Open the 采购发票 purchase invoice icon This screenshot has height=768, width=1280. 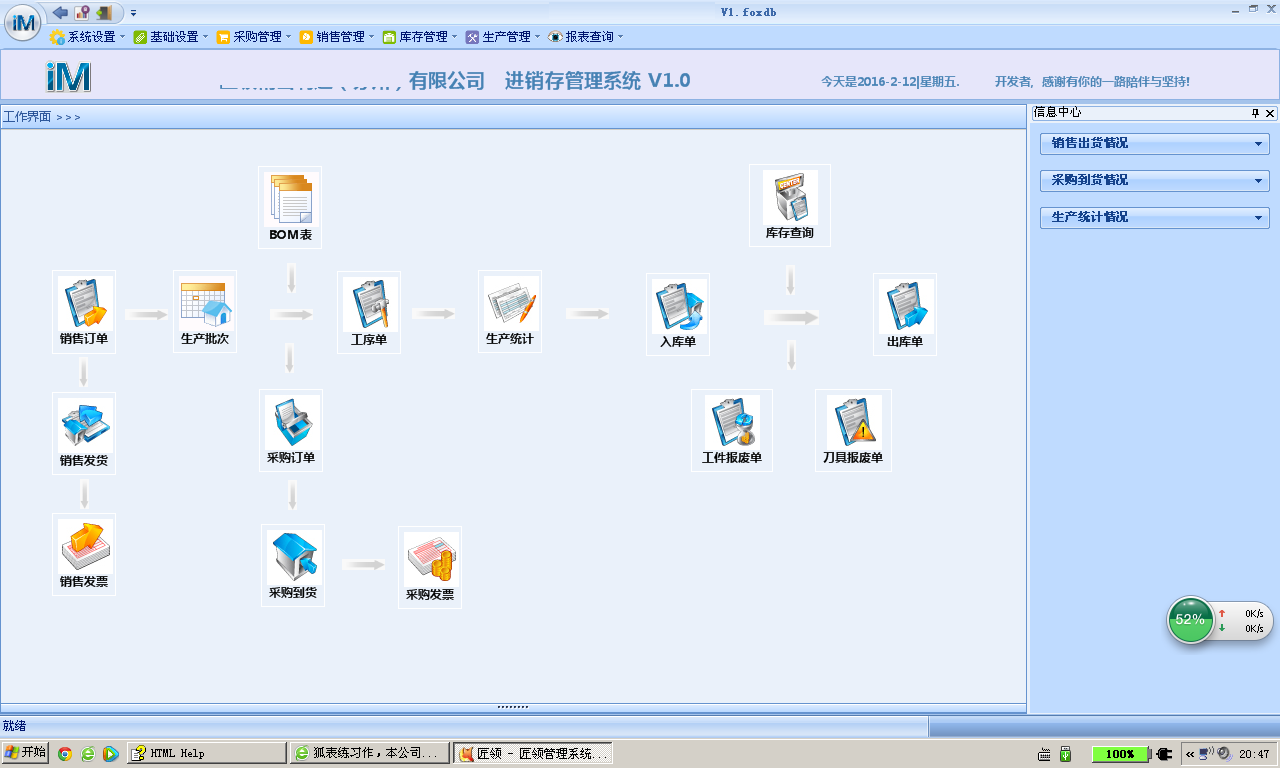(430, 562)
